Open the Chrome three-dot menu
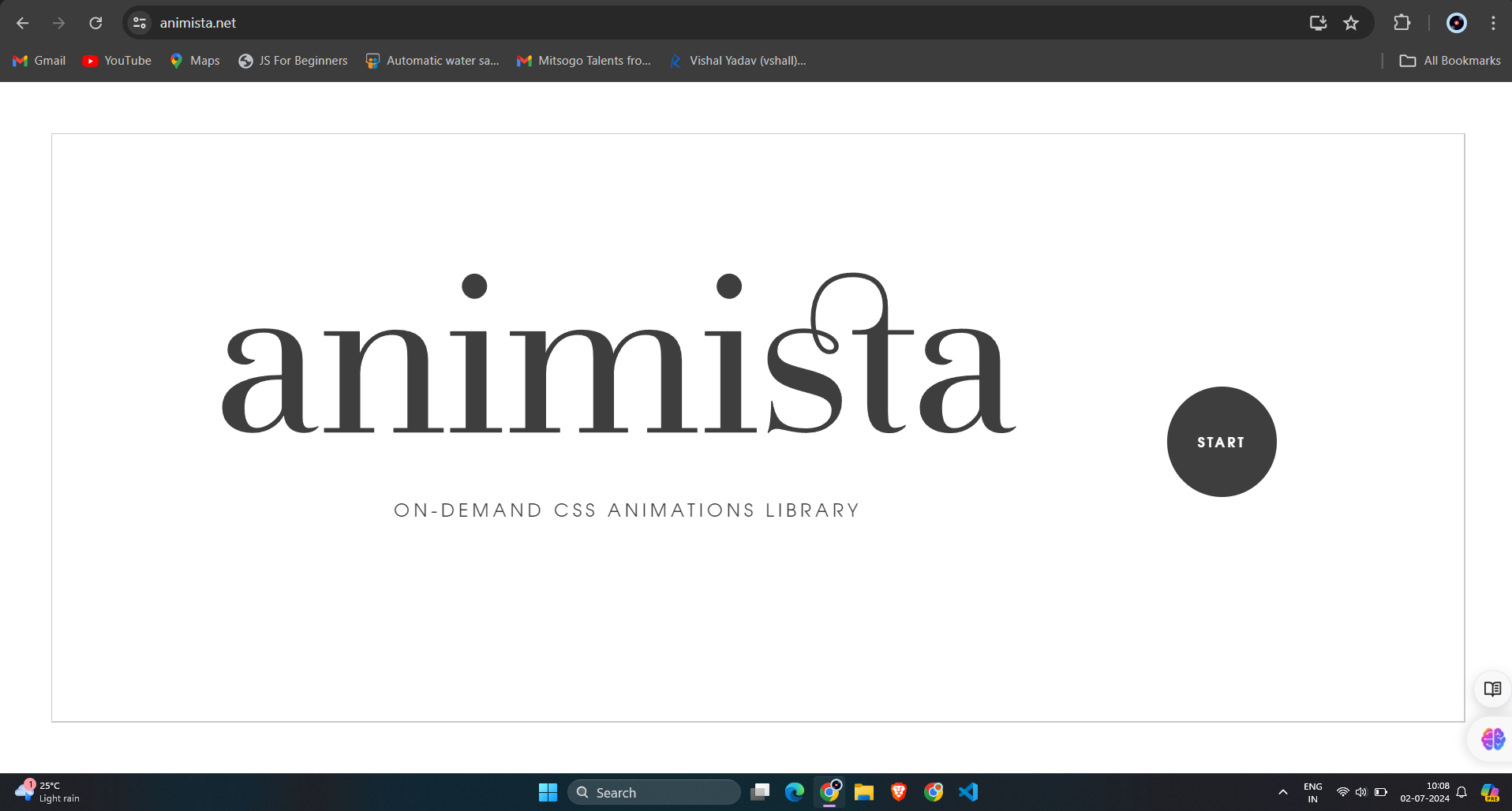Screen dimensions: 1512x811 pos(1493,23)
